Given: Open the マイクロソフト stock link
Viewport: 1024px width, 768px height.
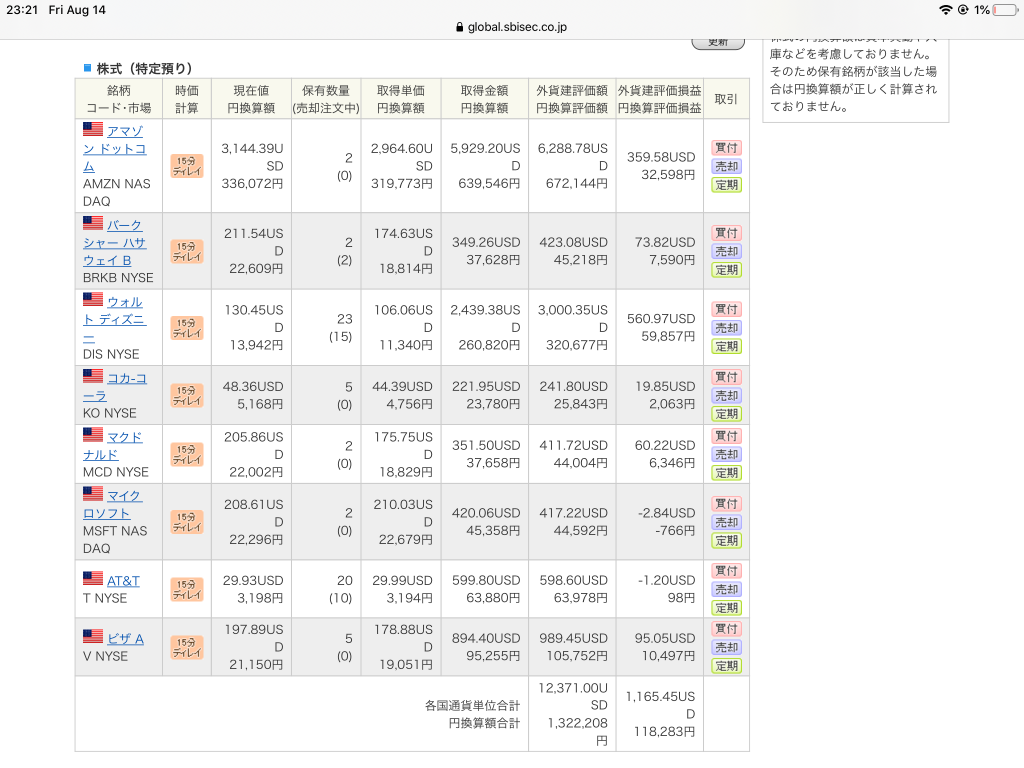Looking at the screenshot, I should pos(113,504).
